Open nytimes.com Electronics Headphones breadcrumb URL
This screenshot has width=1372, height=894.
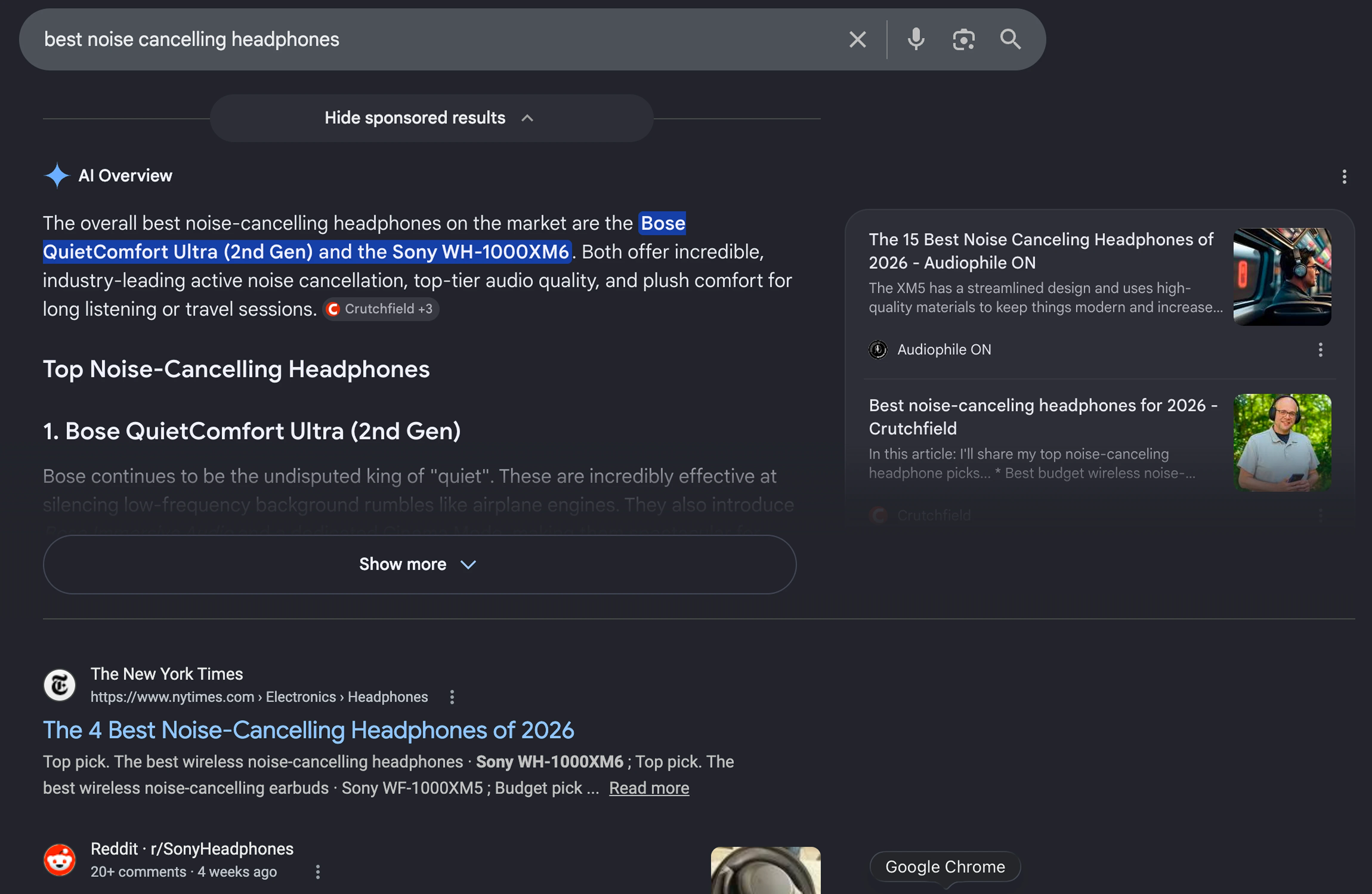pos(259,697)
